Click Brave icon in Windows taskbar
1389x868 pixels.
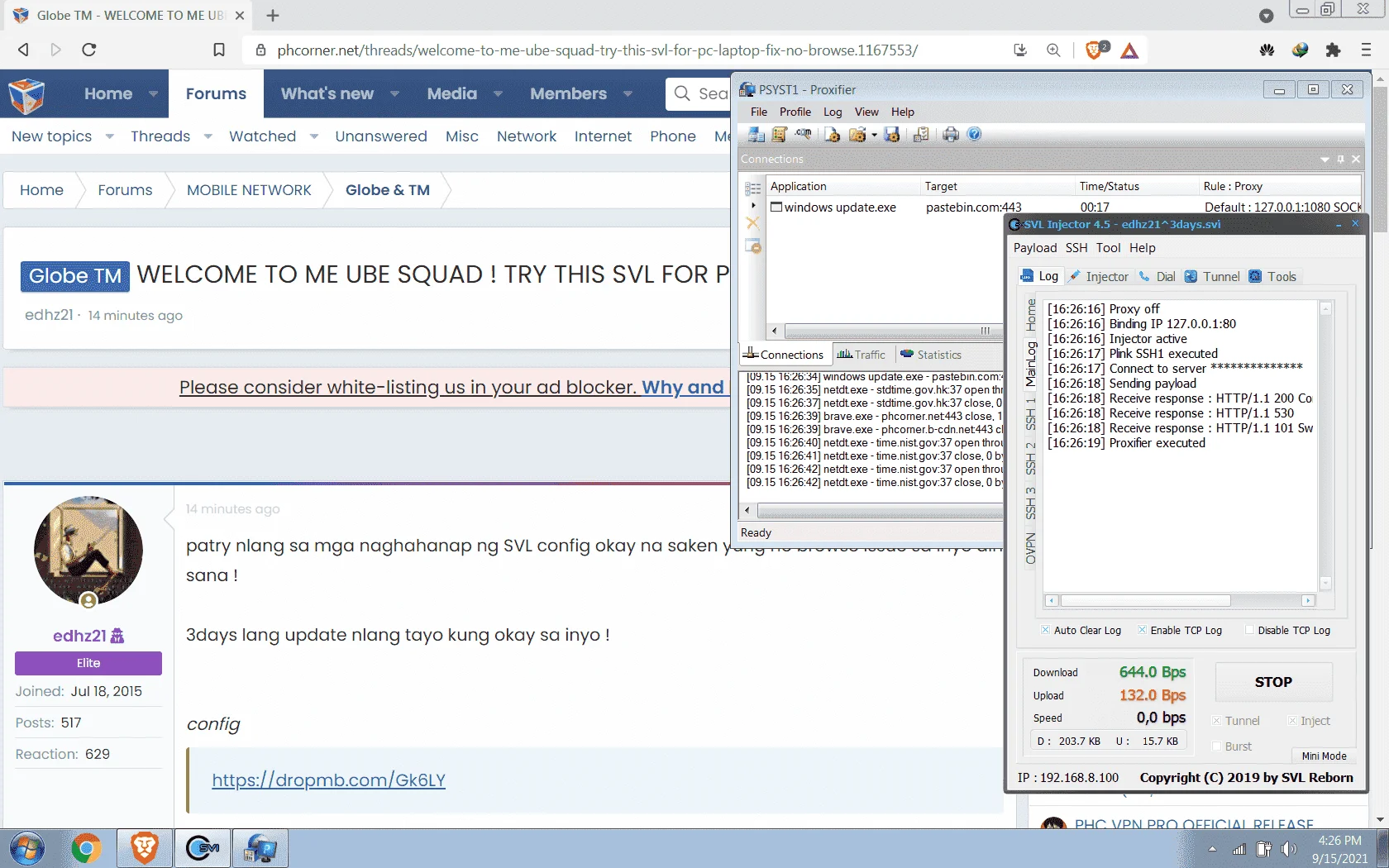point(145,848)
